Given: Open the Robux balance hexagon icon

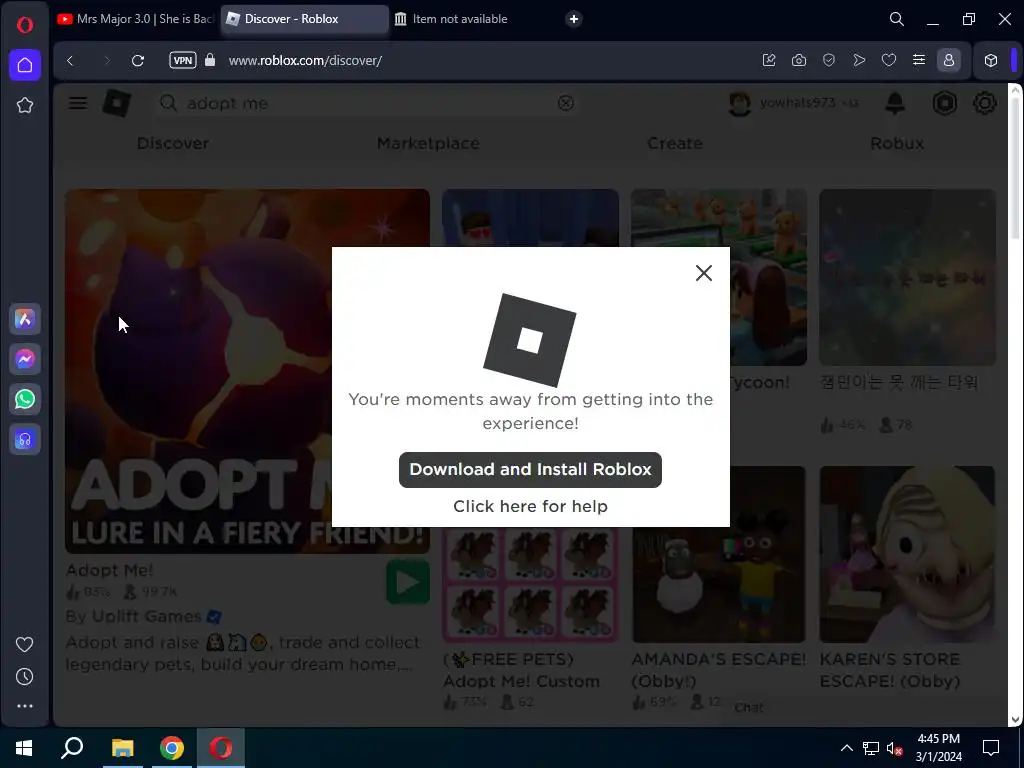Looking at the screenshot, I should point(944,103).
